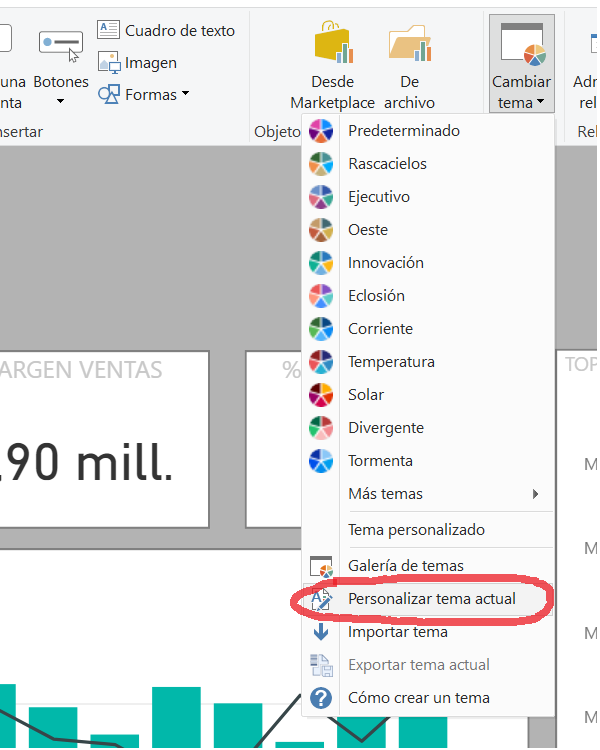Click the Corriente theme color wheel icon
Screen dimensions: 600x750
[321, 329]
